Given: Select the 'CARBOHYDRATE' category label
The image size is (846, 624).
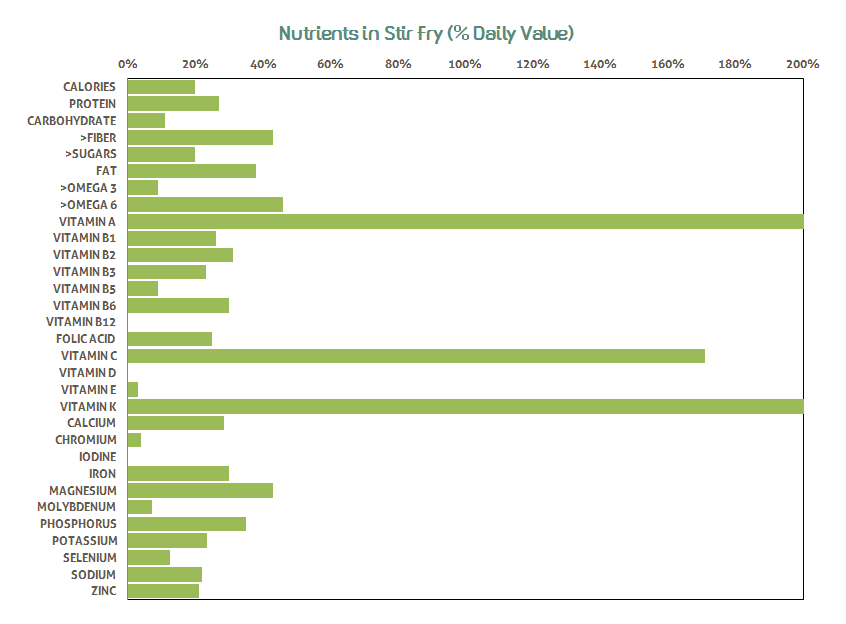Looking at the screenshot, I should point(72,121).
